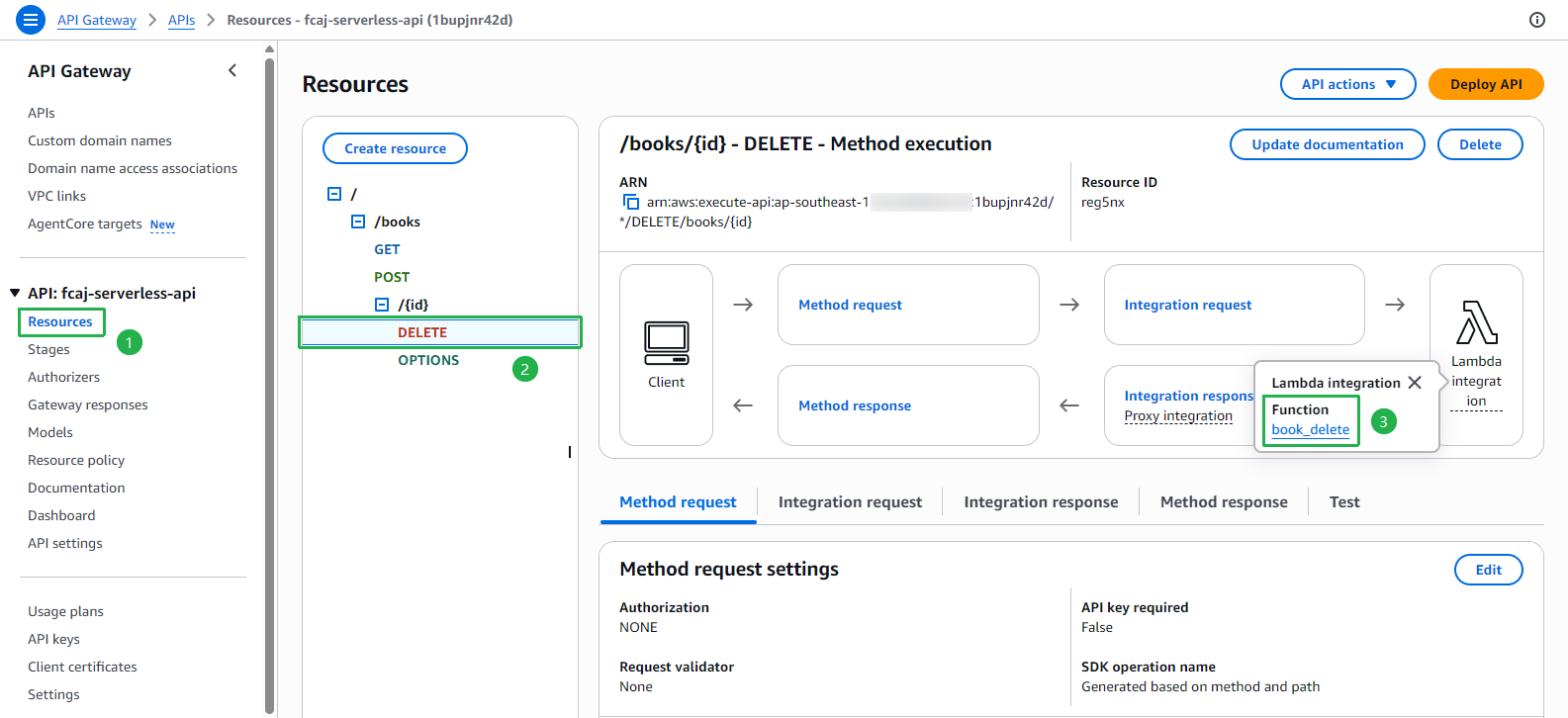The height and width of the screenshot is (718, 1568).
Task: Copy the ARN with the copy icon
Action: (630, 202)
